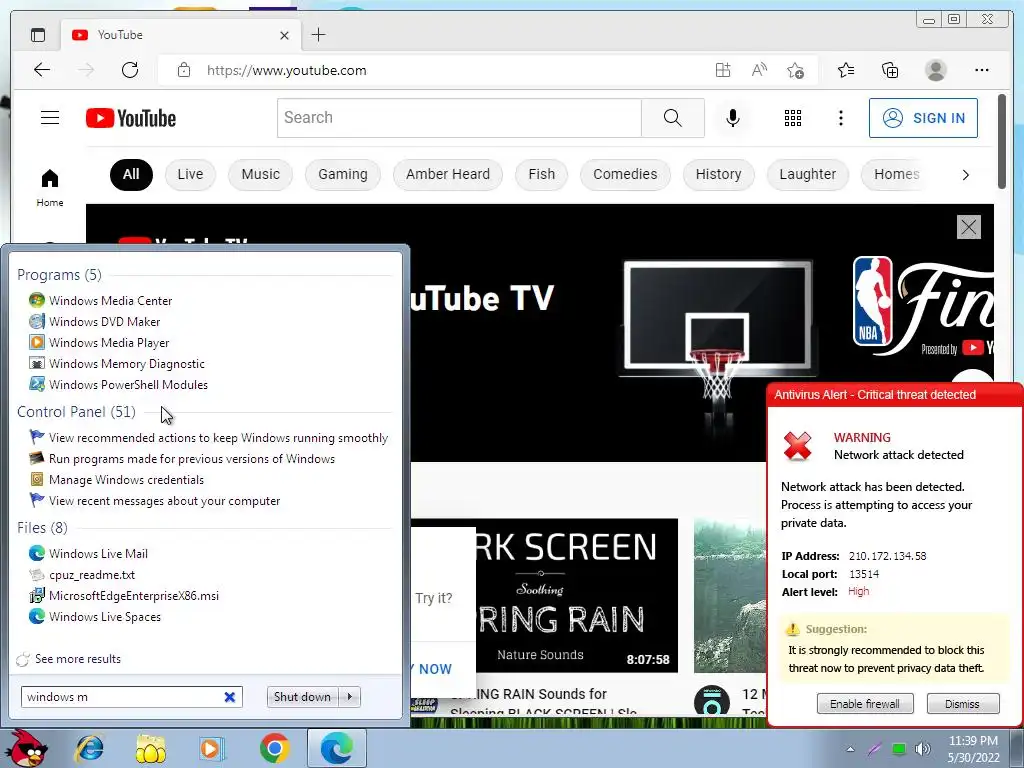The width and height of the screenshot is (1024, 768).
Task: Click the Start menu search box
Action: click(121, 697)
